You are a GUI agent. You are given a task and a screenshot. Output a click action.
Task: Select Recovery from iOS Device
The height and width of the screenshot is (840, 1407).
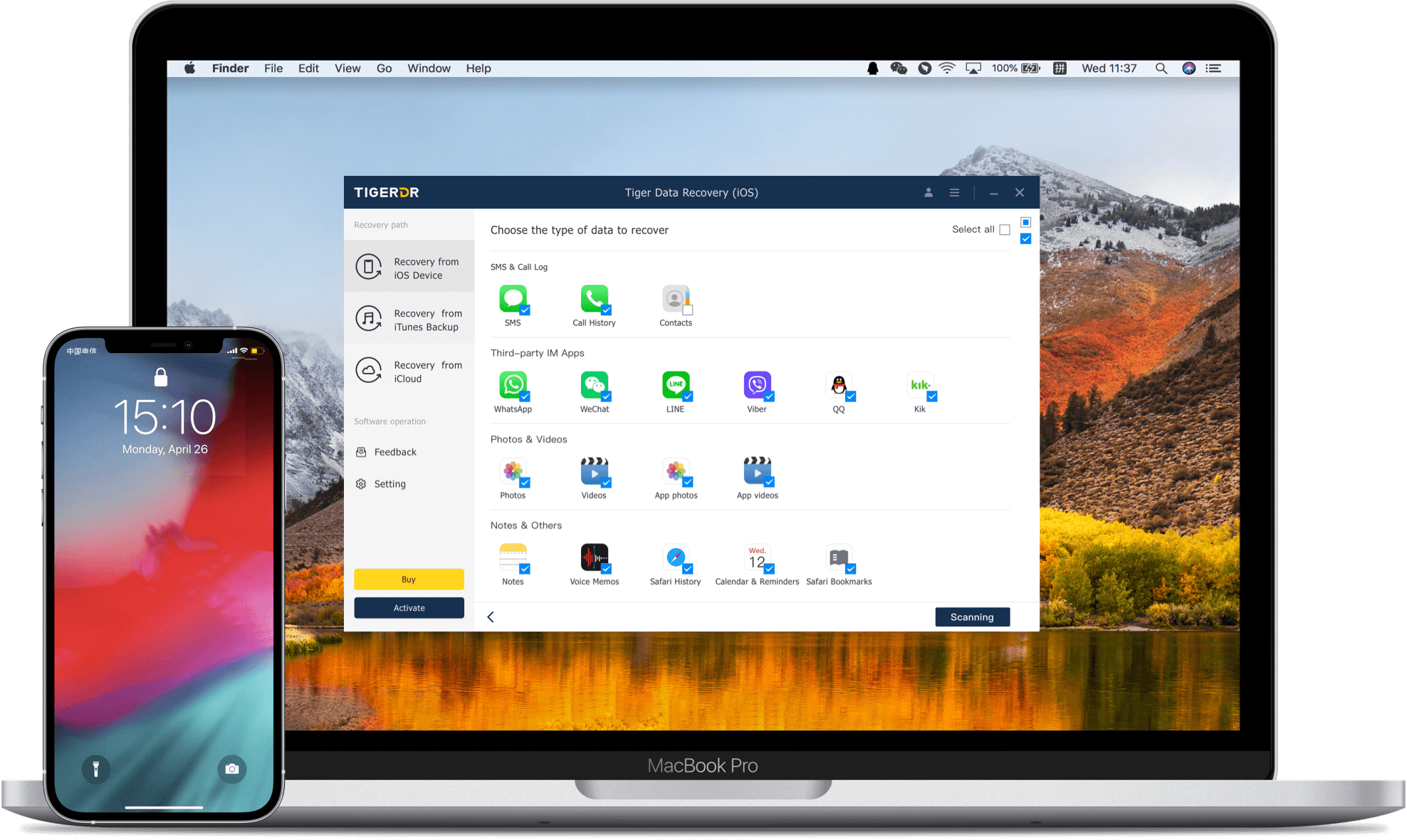point(409,268)
